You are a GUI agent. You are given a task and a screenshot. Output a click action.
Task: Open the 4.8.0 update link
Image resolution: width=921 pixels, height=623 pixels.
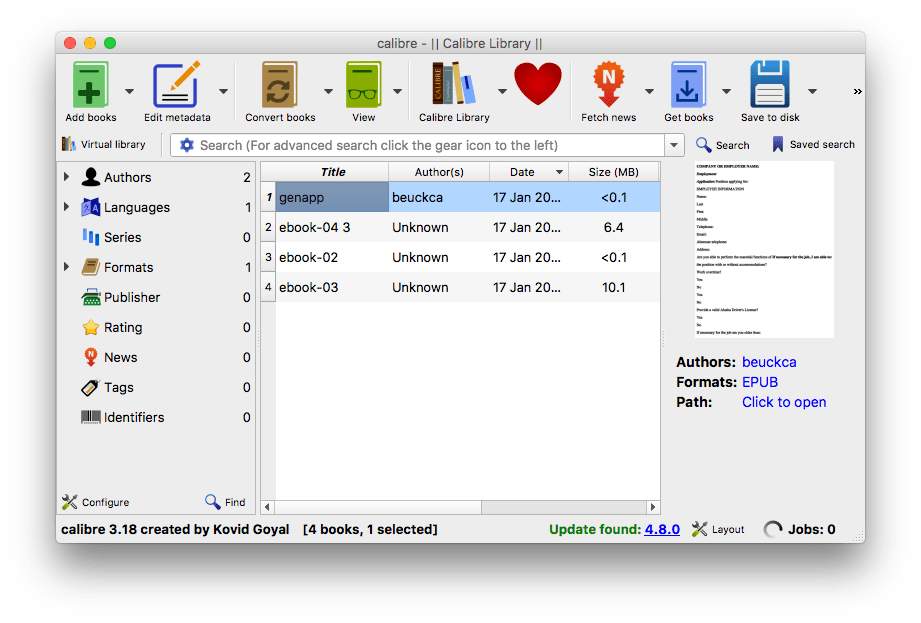pyautogui.click(x=662, y=529)
